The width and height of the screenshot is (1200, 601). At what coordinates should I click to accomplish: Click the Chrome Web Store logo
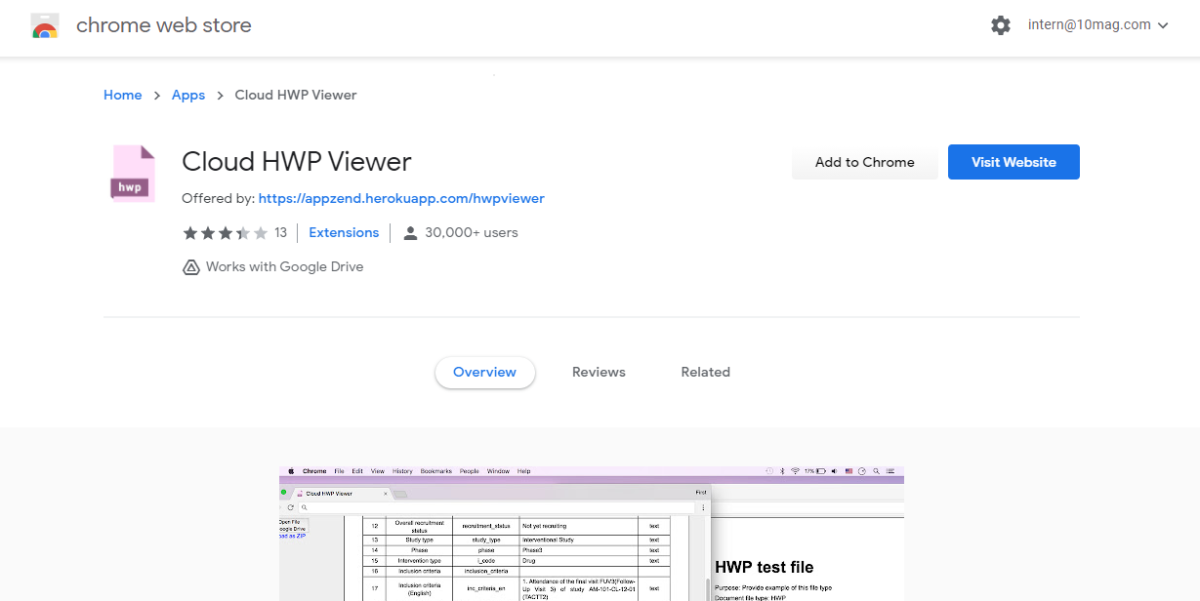click(x=45, y=26)
